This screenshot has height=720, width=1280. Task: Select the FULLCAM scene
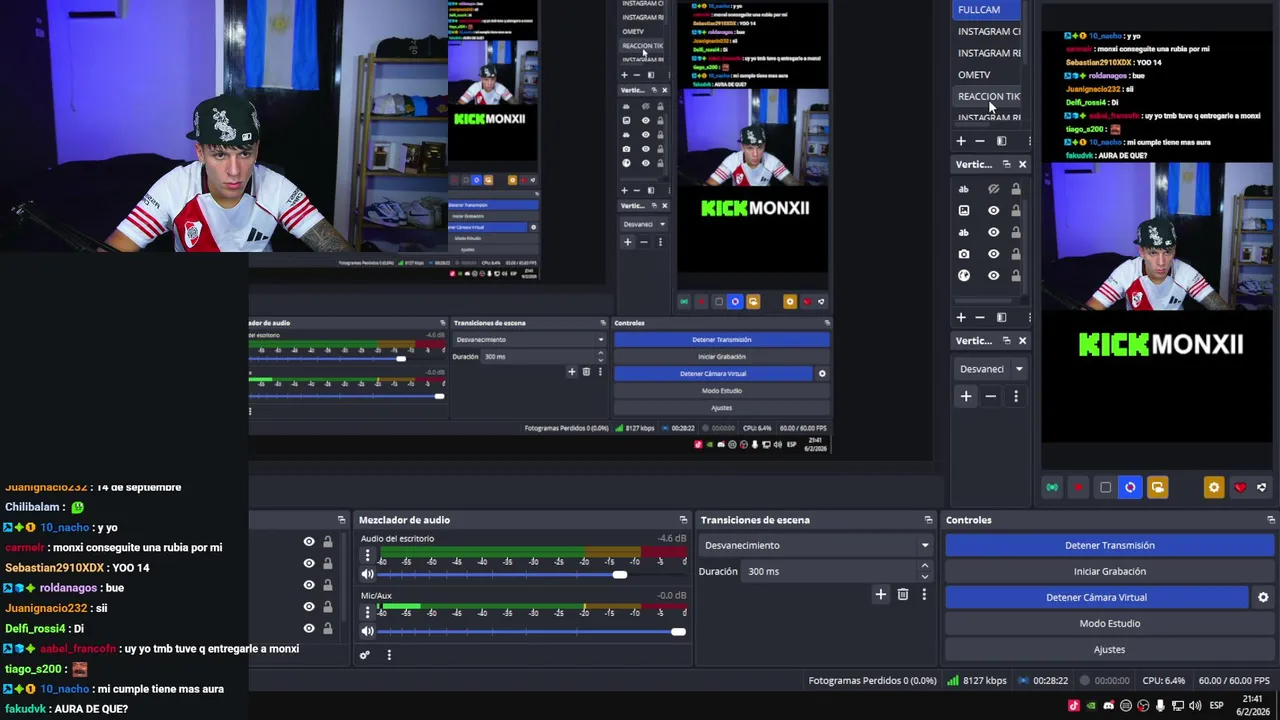click(x=988, y=10)
